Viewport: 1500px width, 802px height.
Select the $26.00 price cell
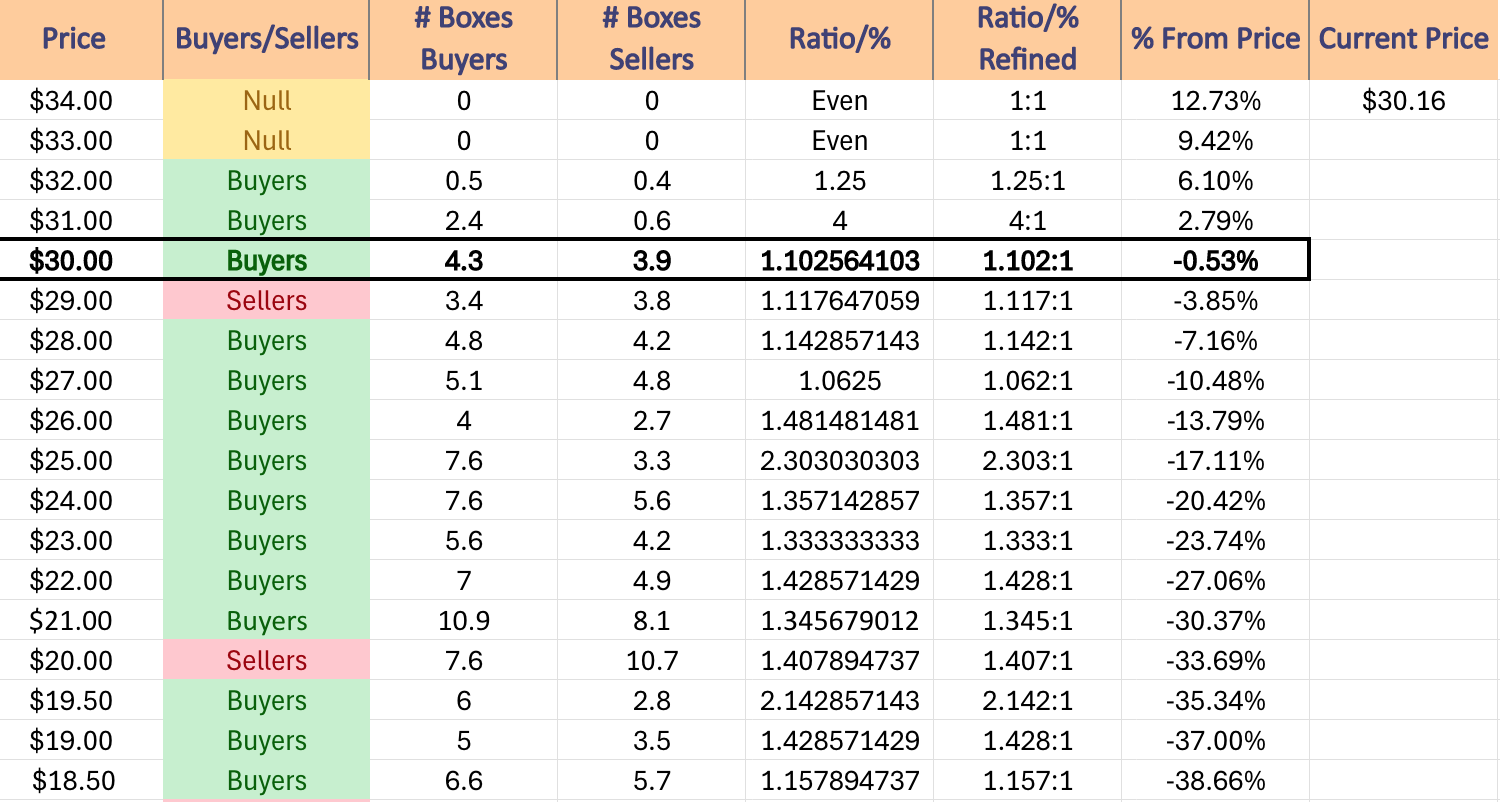coord(81,420)
